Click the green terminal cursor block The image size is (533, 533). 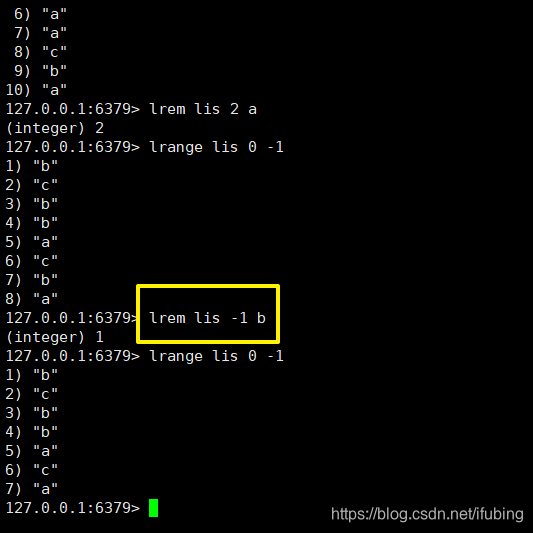click(x=153, y=508)
